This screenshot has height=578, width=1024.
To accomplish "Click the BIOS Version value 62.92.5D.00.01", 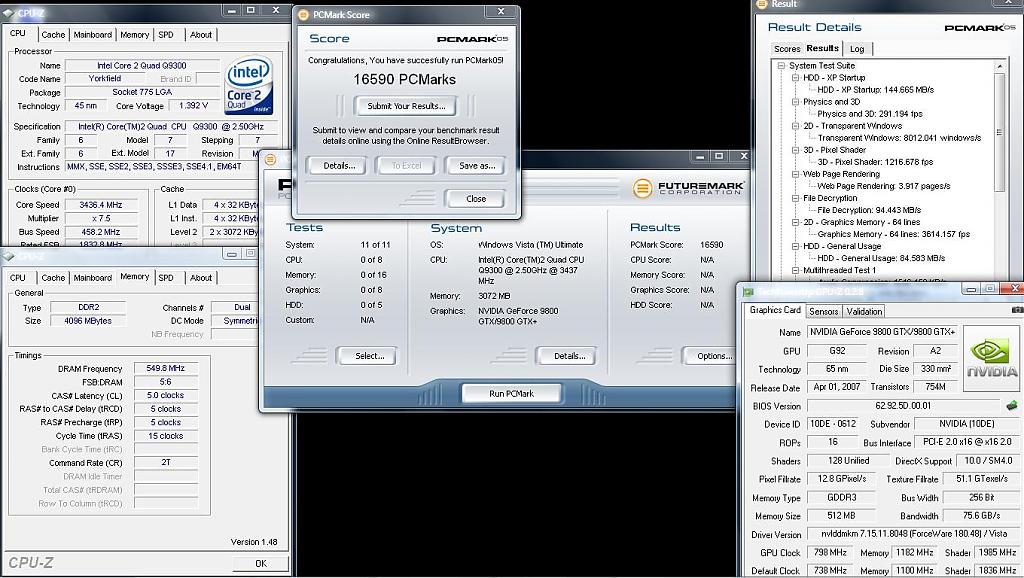I will tap(903, 406).
